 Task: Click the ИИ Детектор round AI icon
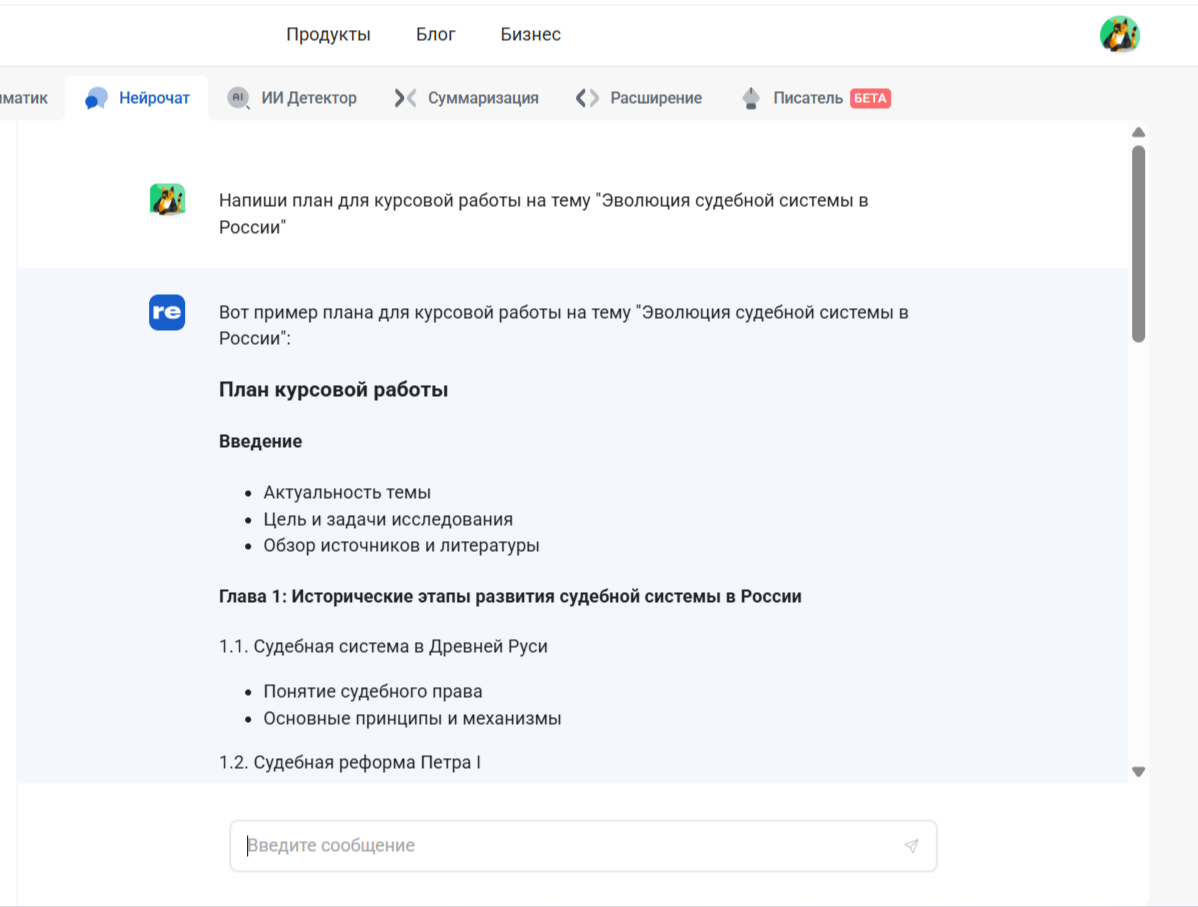(x=238, y=98)
